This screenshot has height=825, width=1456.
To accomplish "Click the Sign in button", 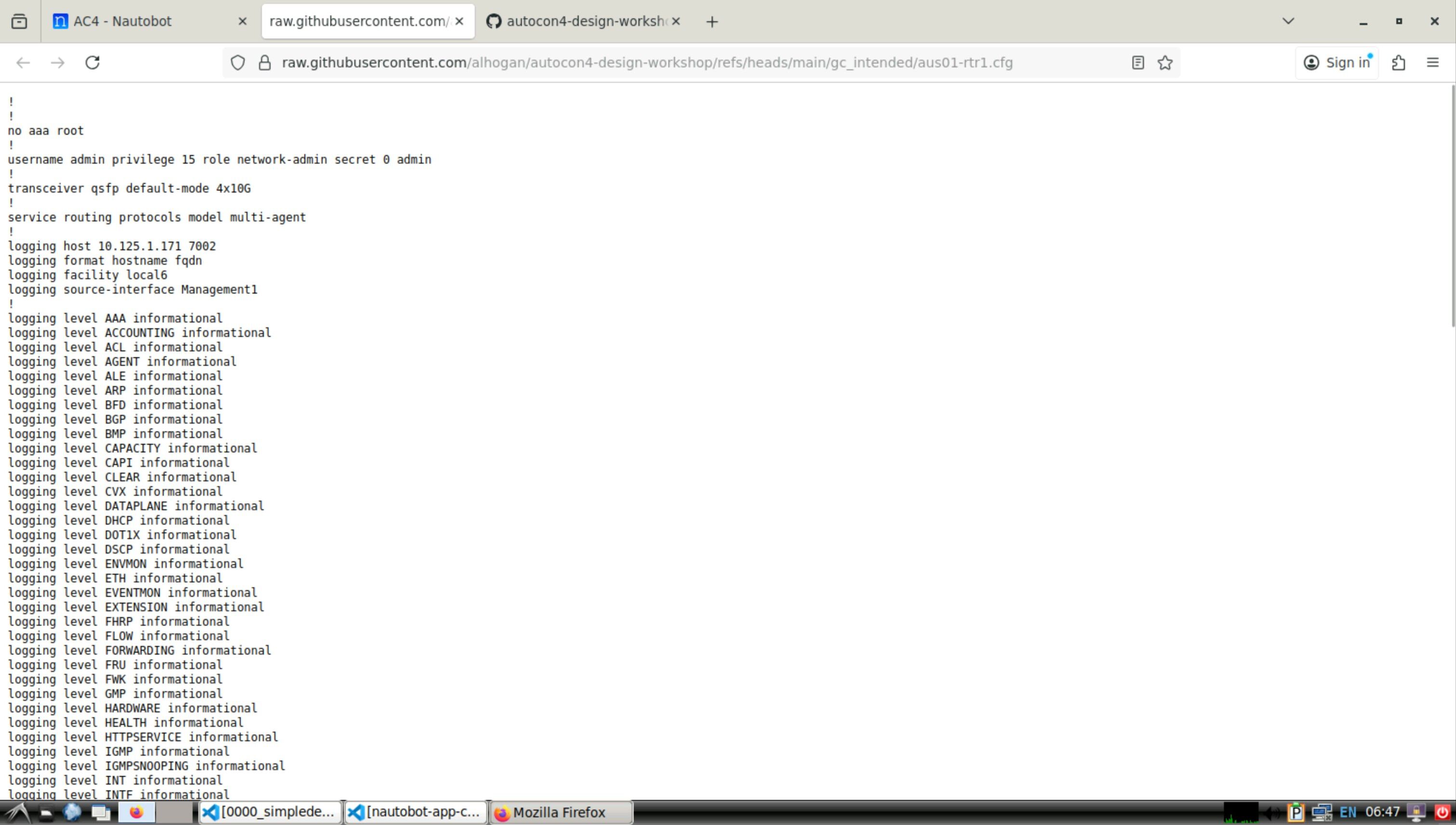I will point(1337,62).
